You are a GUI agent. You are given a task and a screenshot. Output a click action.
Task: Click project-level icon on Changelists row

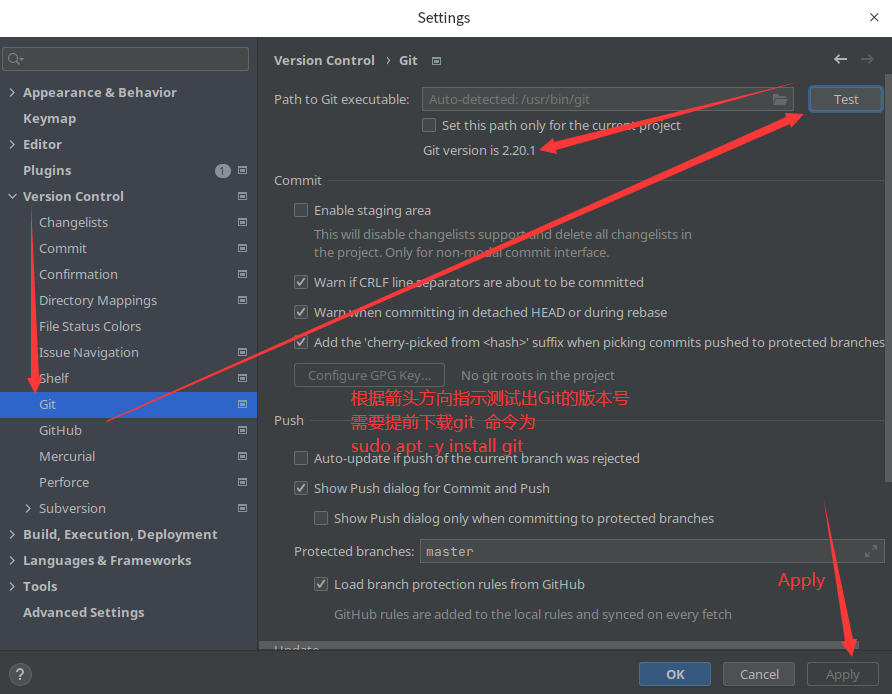242,222
